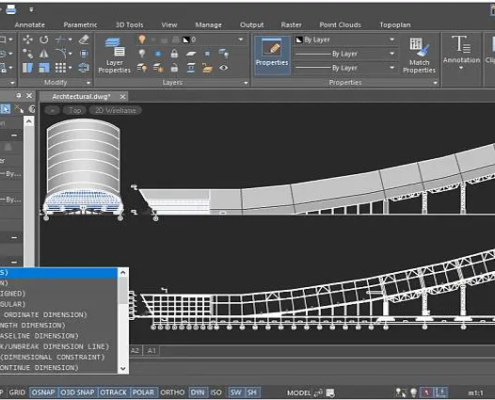The height and width of the screenshot is (400, 495).
Task: Open the Annotate ribbon tab
Action: coord(30,25)
